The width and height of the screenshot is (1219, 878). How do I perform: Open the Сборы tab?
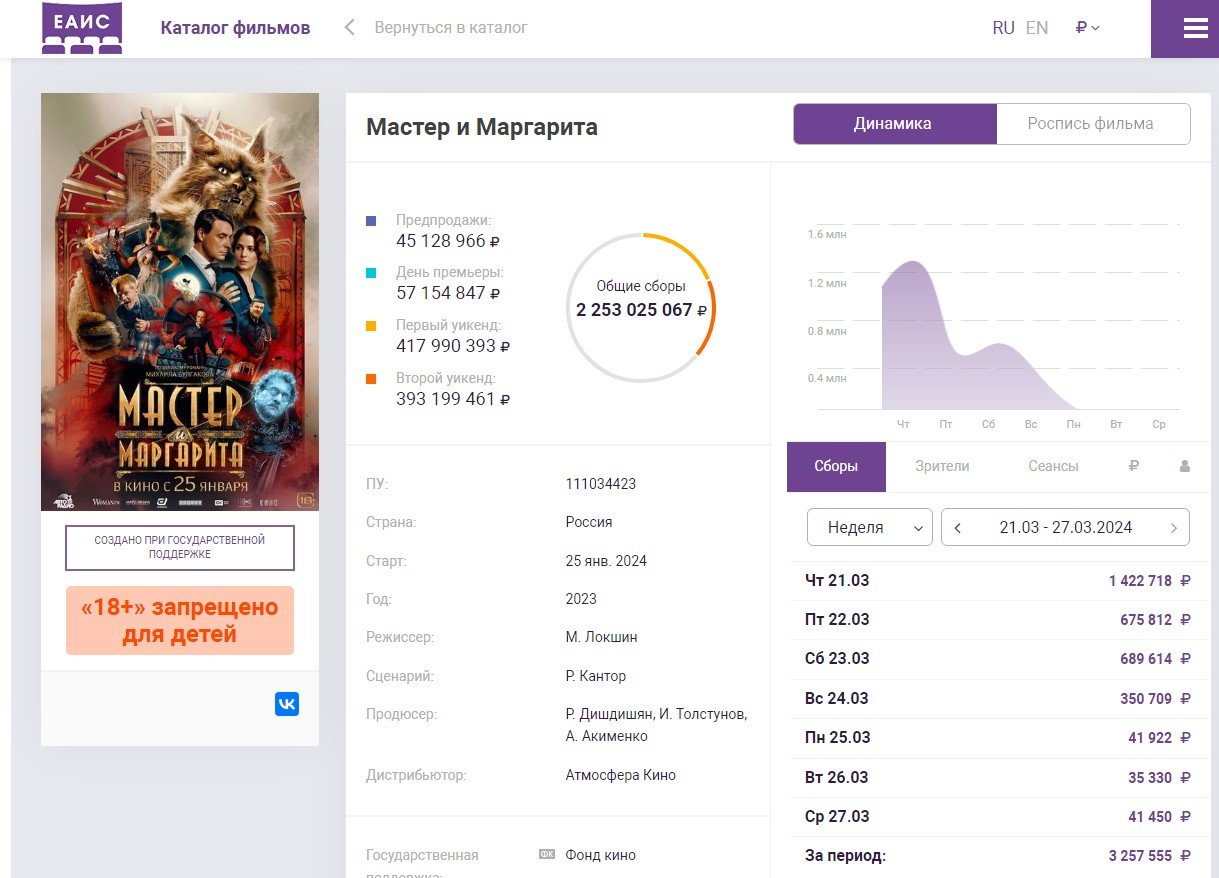pos(836,466)
